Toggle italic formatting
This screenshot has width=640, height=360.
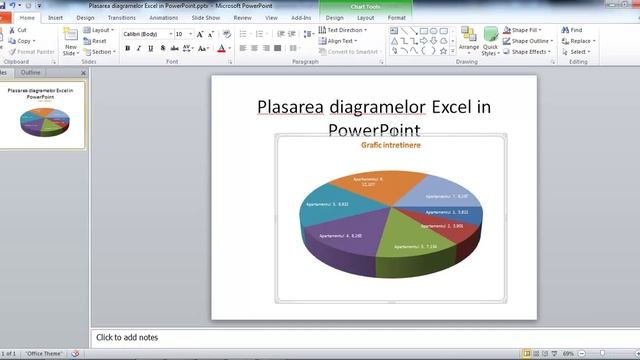[139, 49]
